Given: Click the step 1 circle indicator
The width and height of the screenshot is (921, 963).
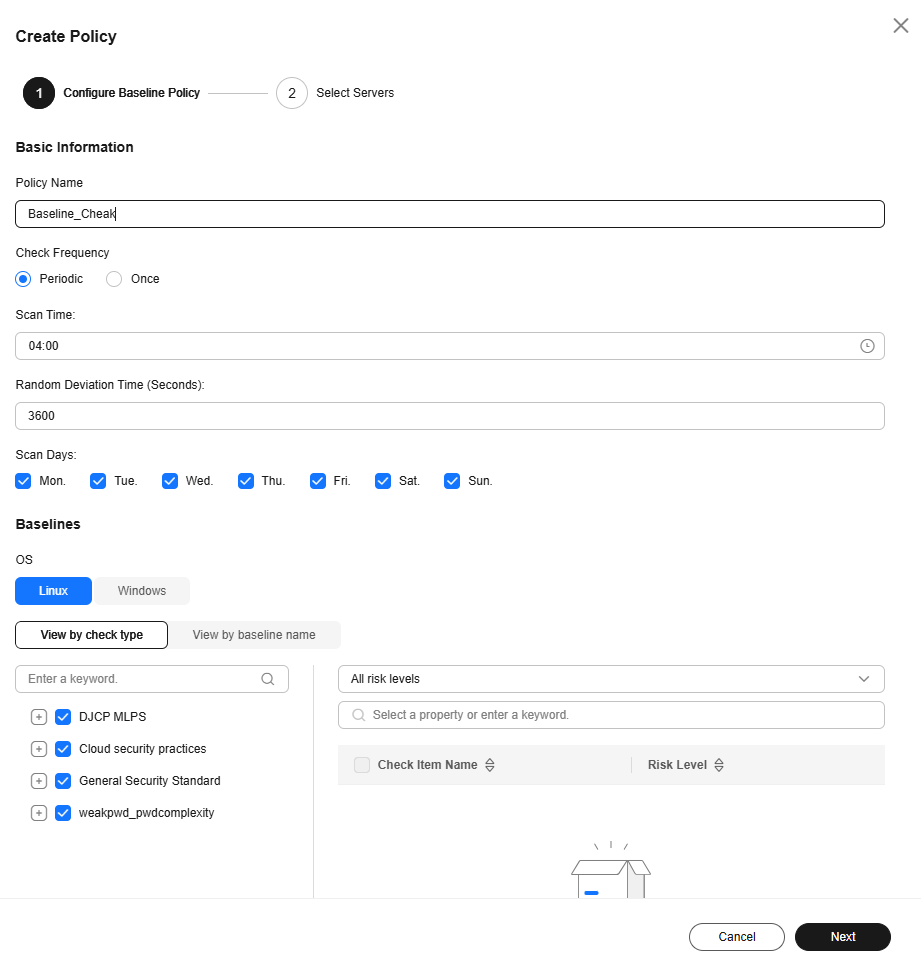Looking at the screenshot, I should click(x=39, y=93).
